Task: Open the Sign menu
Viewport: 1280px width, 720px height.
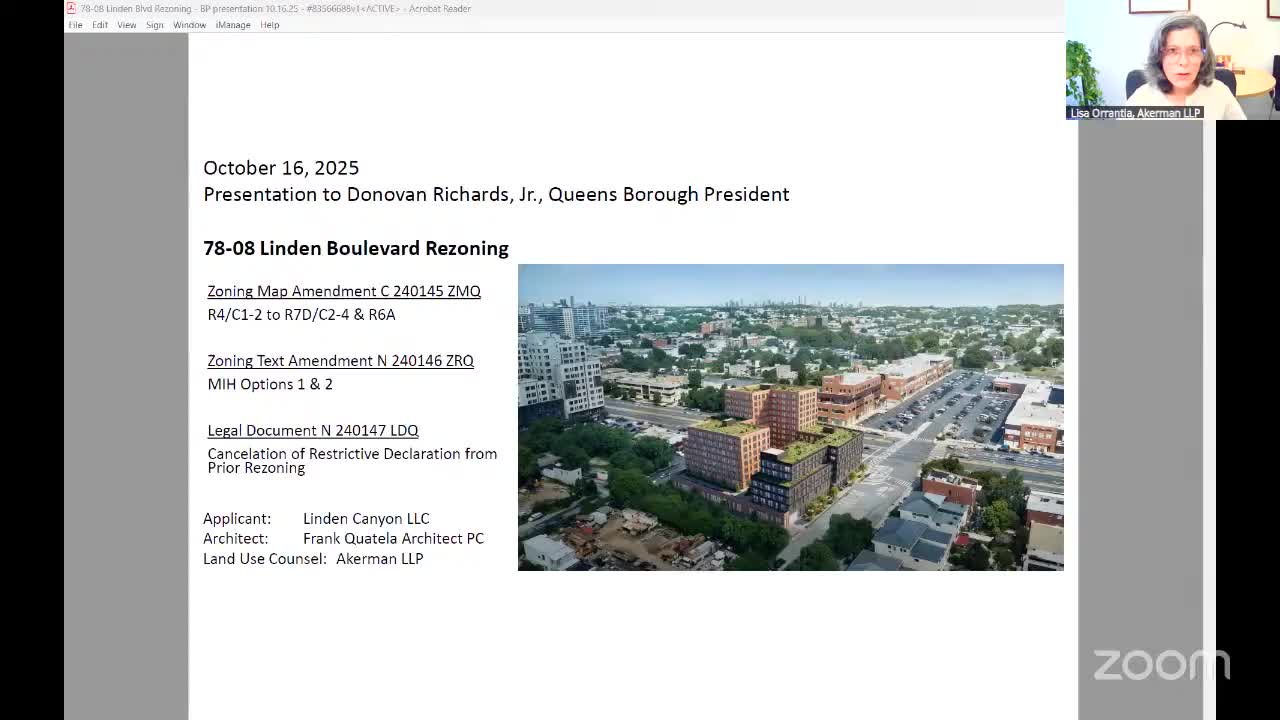Action: coord(154,25)
